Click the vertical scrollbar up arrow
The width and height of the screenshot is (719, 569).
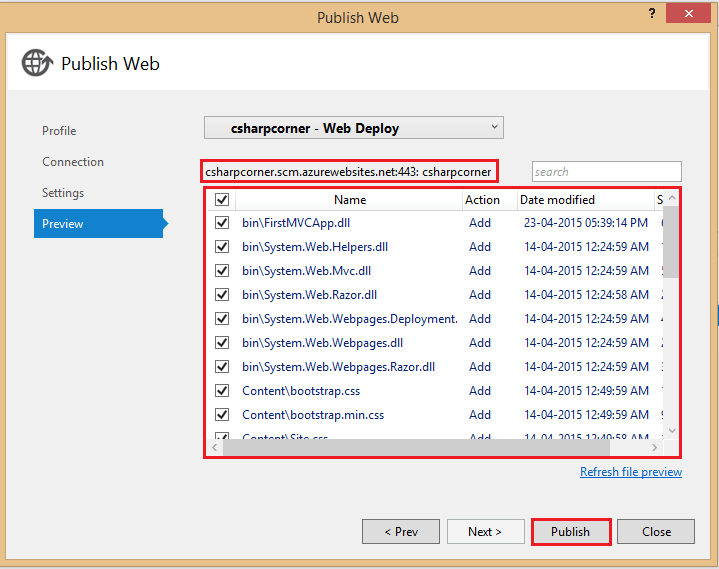point(672,198)
